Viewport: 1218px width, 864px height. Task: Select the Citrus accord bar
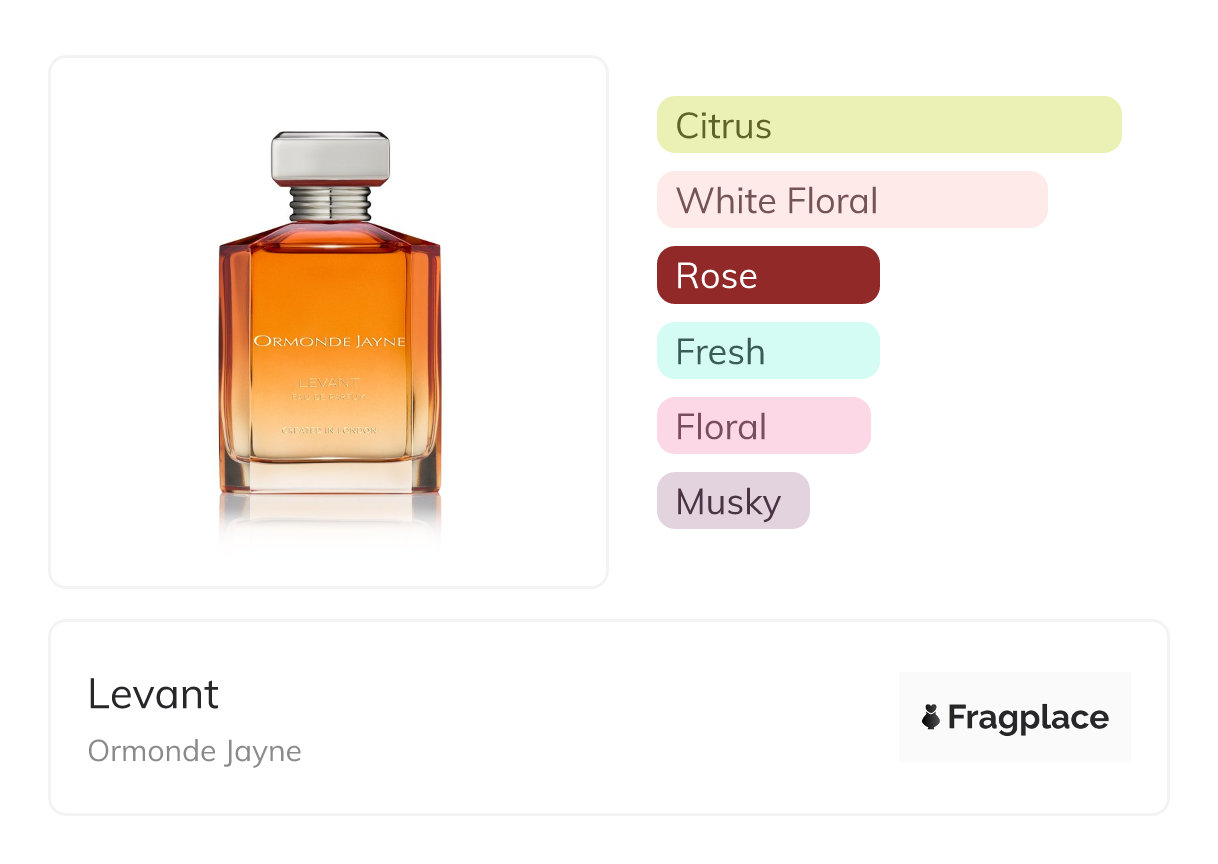(889, 125)
